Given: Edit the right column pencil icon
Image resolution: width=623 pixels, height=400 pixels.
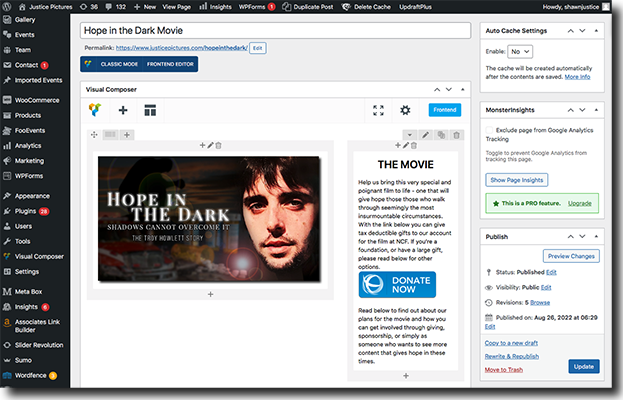Looking at the screenshot, I should click(x=406, y=145).
